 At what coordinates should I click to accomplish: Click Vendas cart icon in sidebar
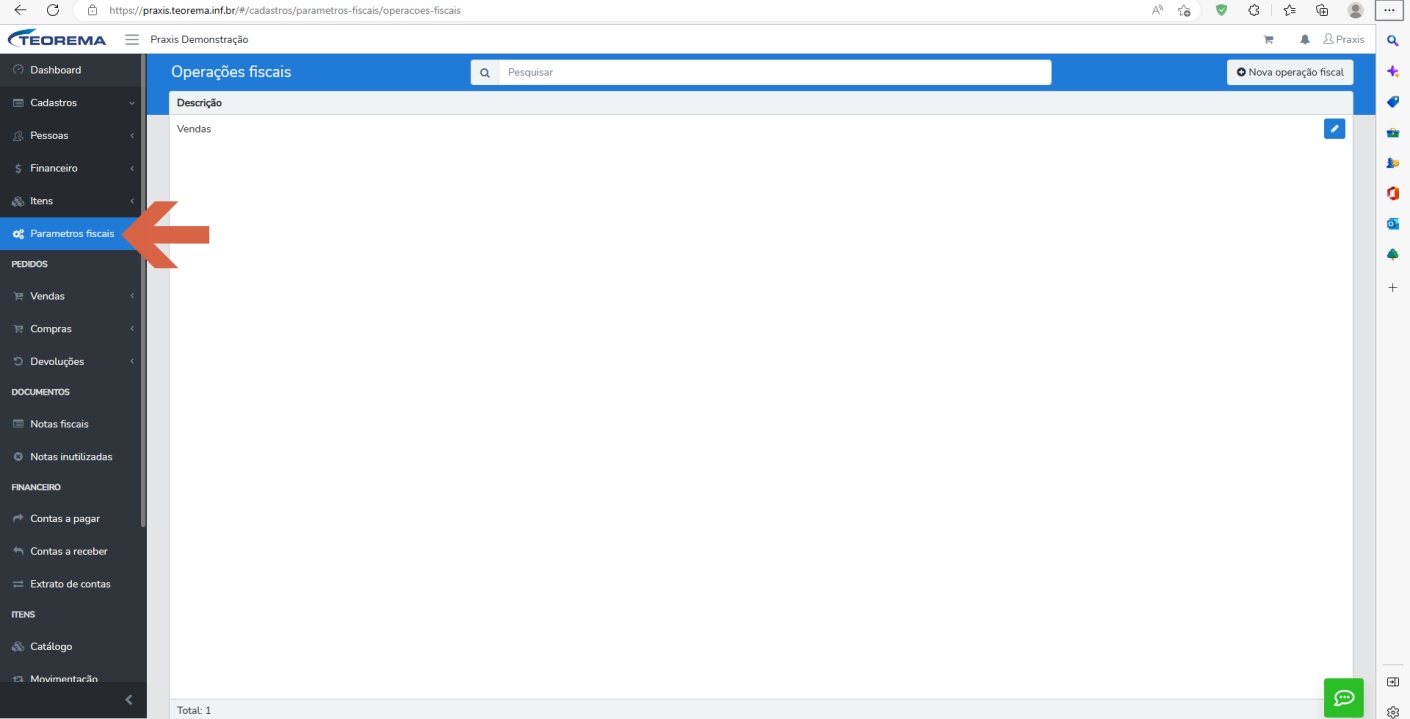tap(18, 297)
